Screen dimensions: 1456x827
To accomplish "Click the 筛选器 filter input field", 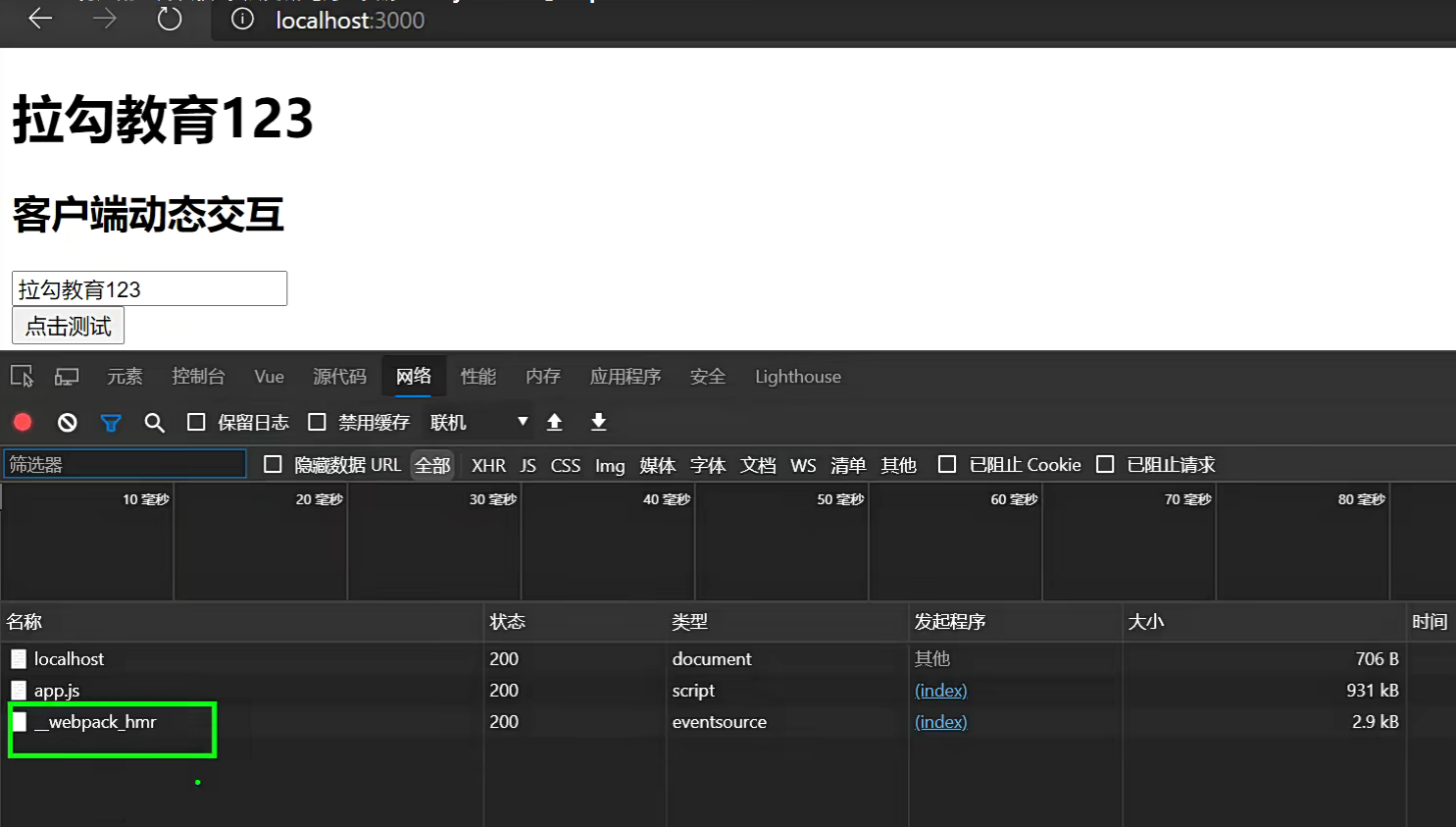I will tap(125, 464).
